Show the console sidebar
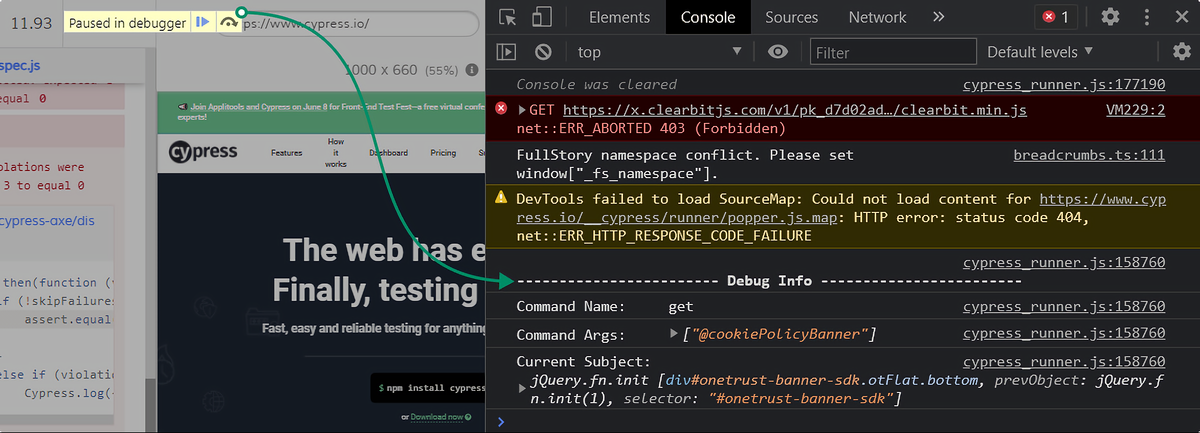The width and height of the screenshot is (1200, 433). point(507,51)
